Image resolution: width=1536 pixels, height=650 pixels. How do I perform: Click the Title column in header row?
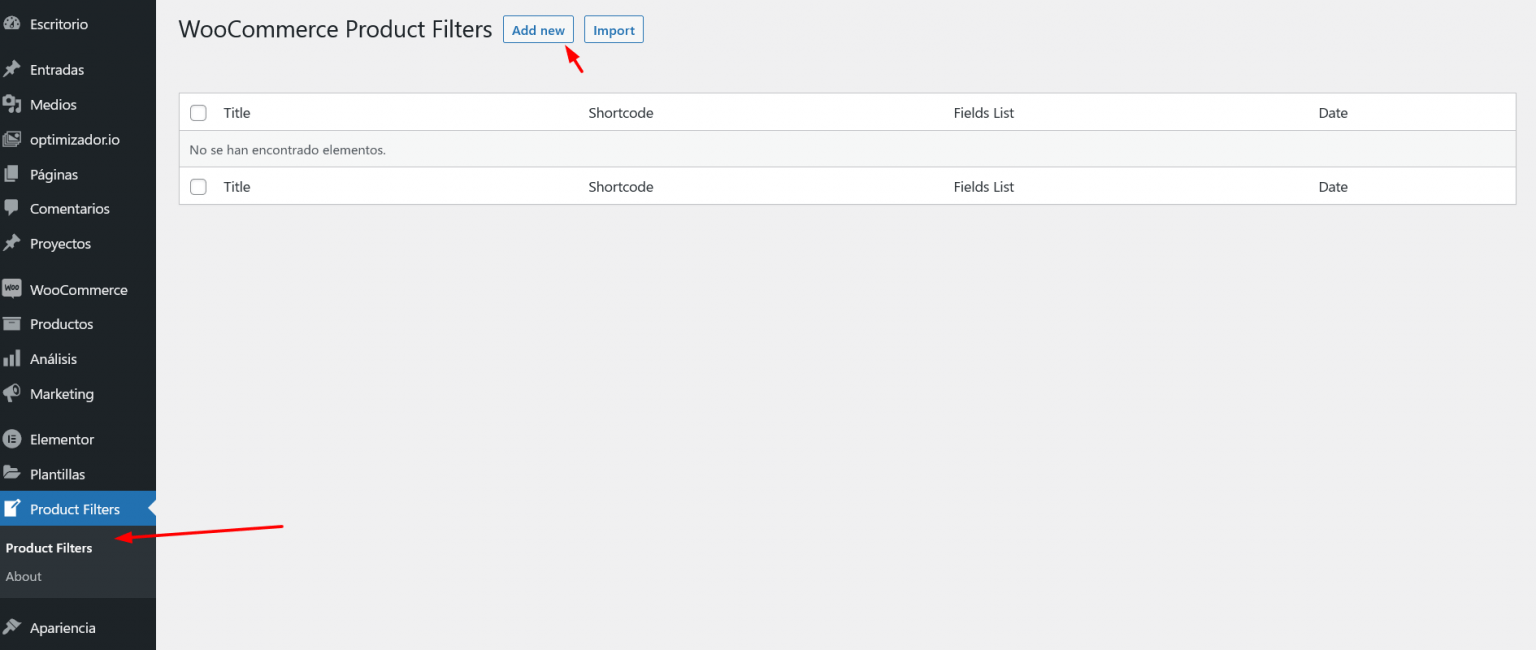click(x=237, y=113)
